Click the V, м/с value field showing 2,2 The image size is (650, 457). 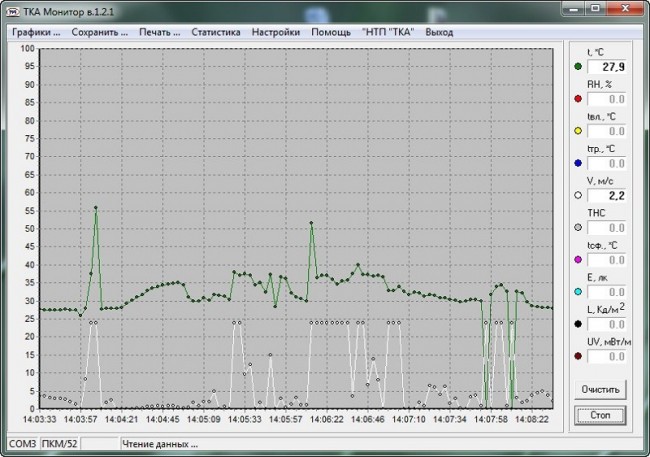[607, 196]
